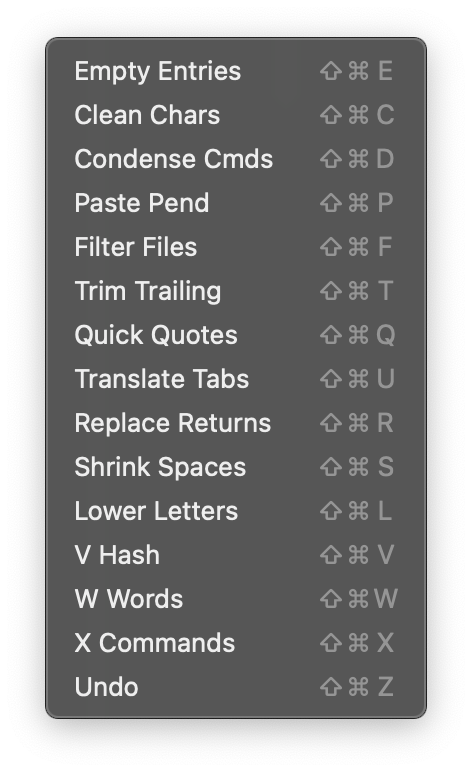
Task: Click Trim Trailing in the menu
Action: (236, 291)
